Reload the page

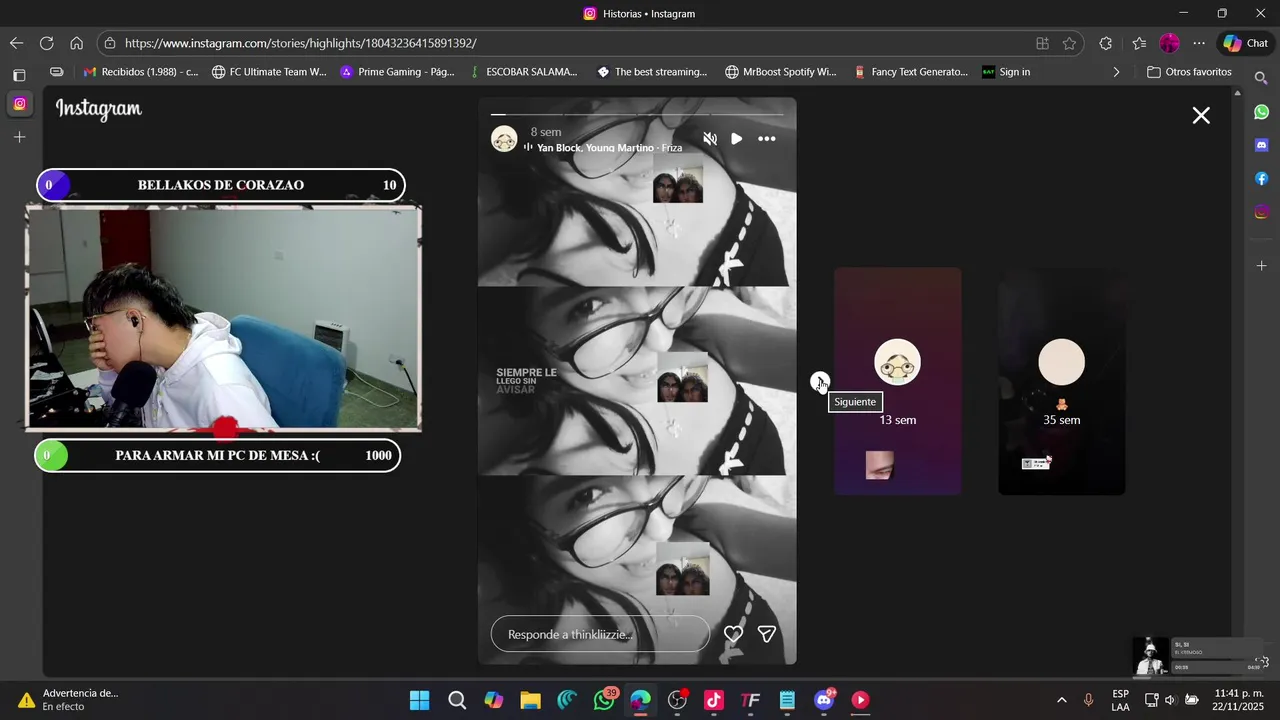tap(46, 43)
